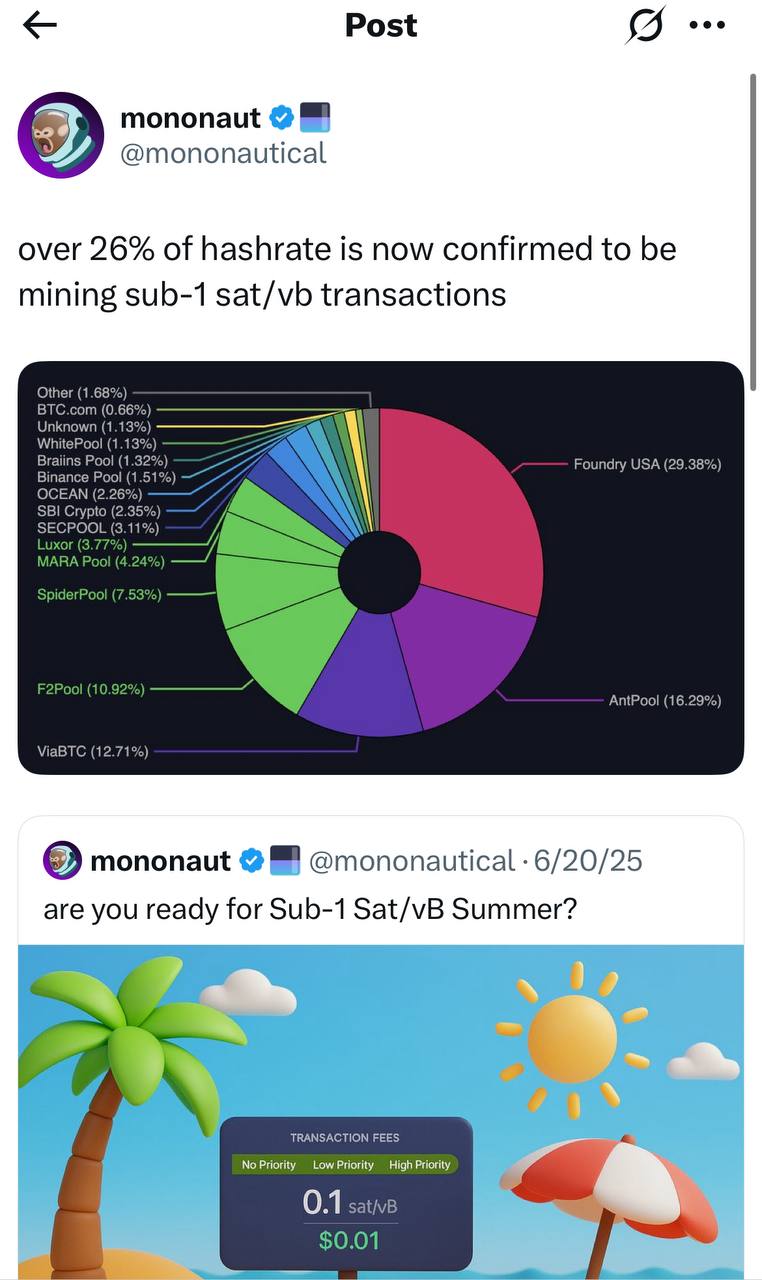Click the vertical scrollbar on the right edge
This screenshot has width=762, height=1280.
click(752, 220)
